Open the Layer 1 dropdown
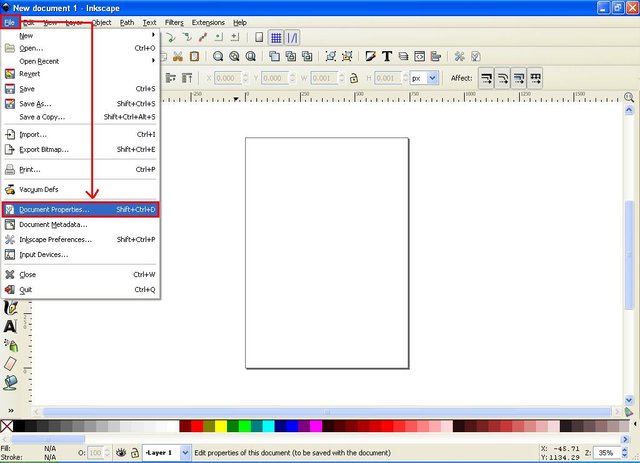 (185, 452)
